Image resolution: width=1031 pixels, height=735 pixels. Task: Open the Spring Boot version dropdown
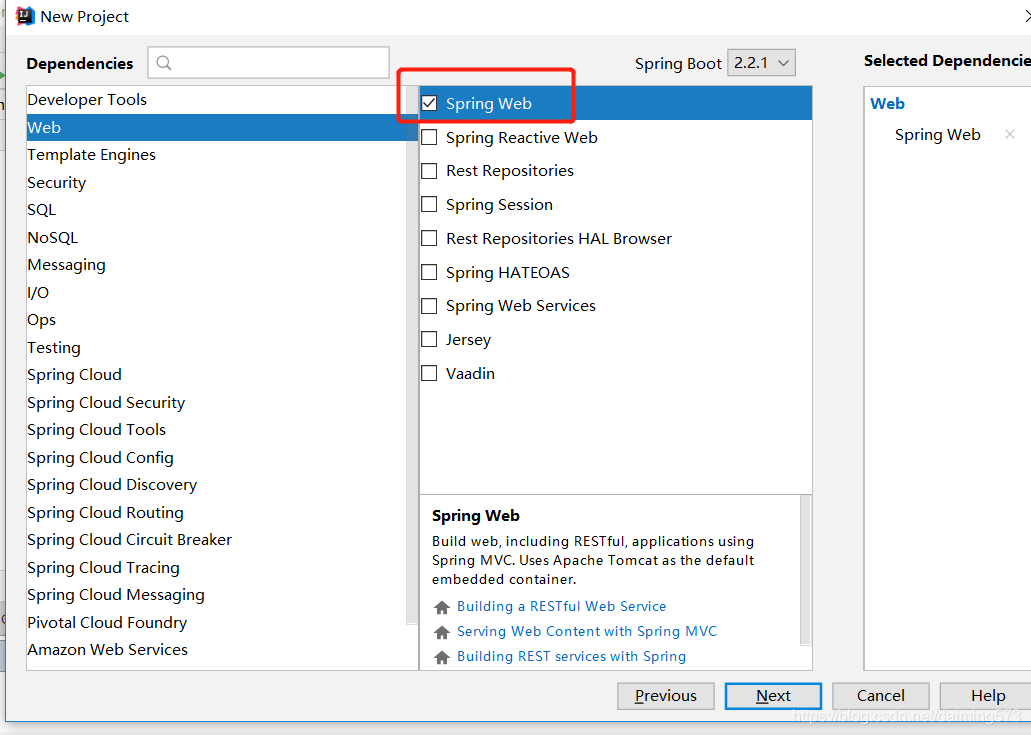[761, 62]
